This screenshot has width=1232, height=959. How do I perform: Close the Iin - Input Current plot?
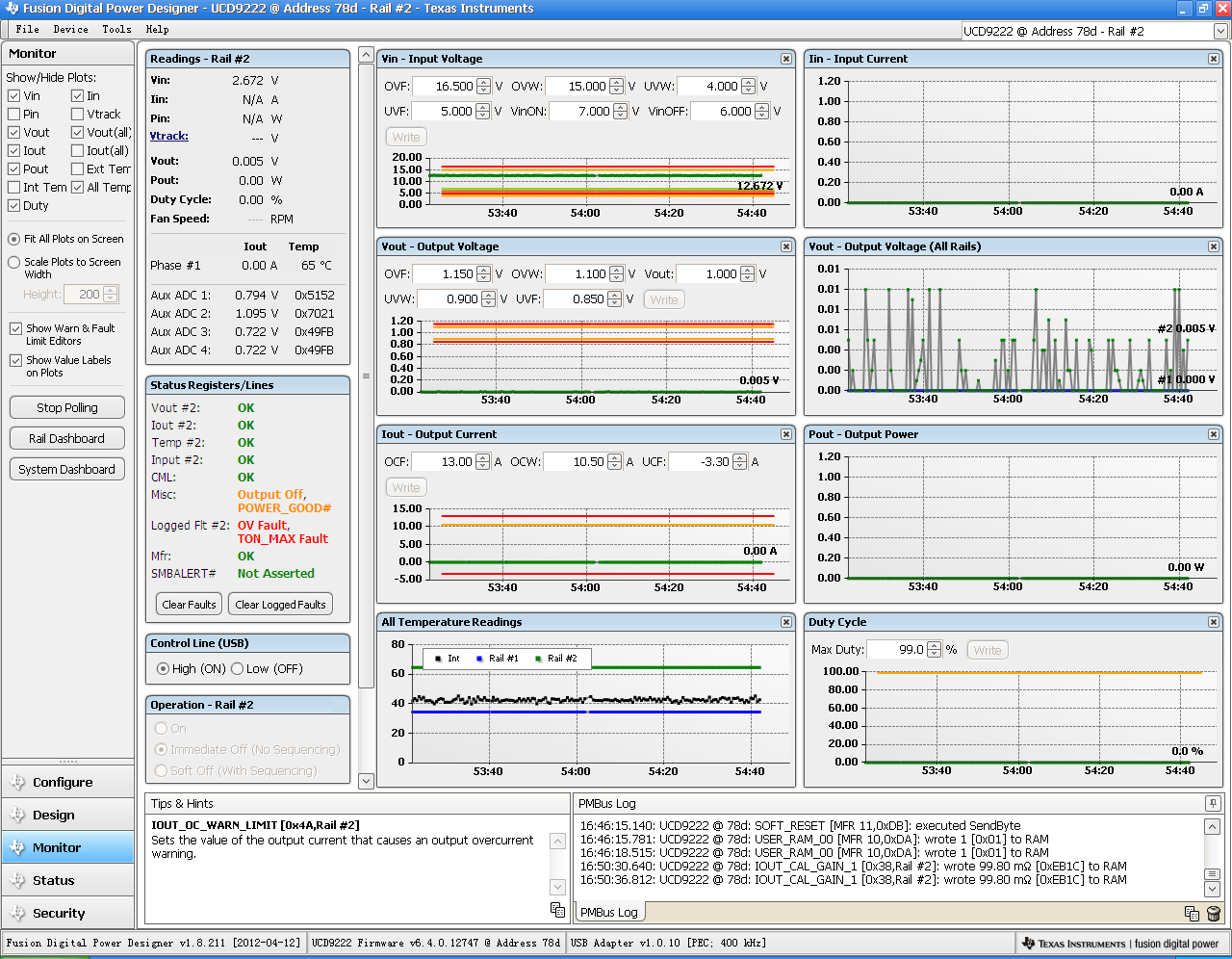[1214, 59]
